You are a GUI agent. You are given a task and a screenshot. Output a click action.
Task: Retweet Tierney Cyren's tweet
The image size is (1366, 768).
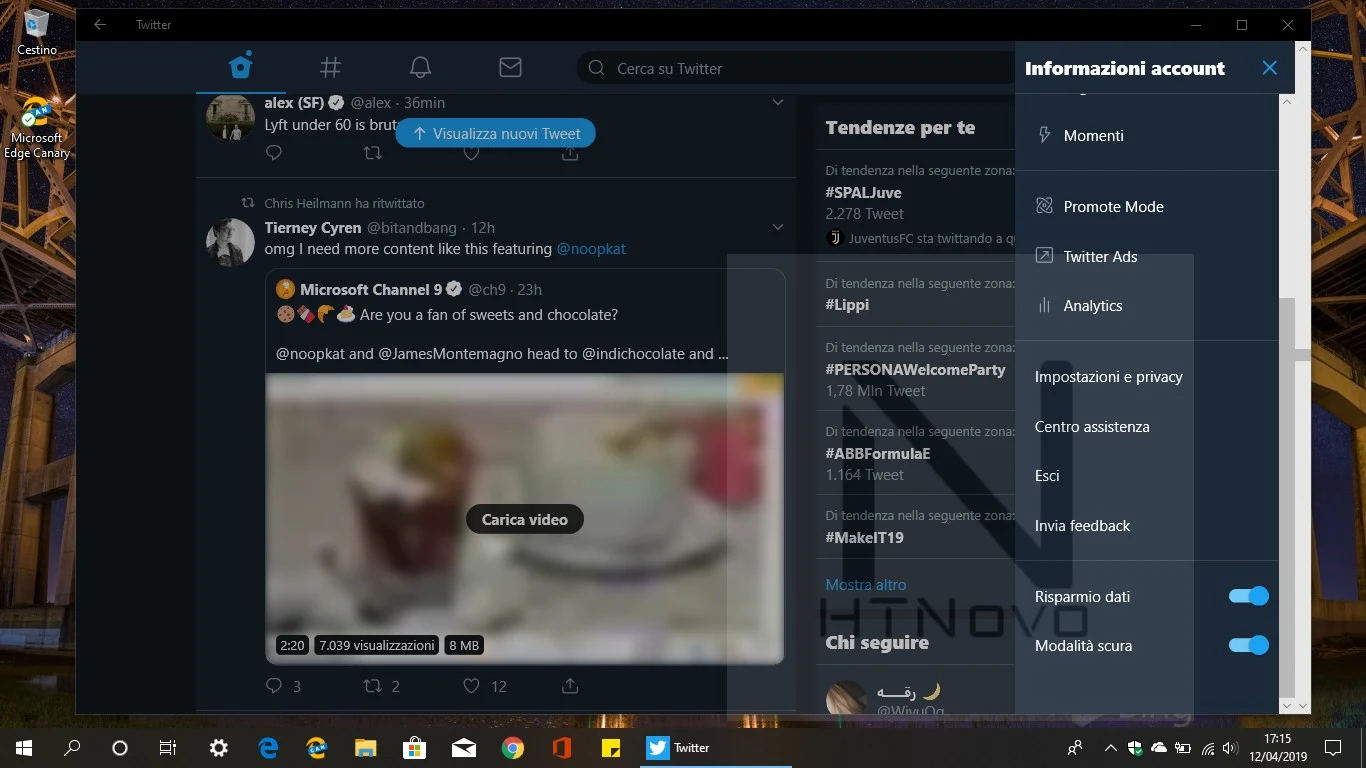click(372, 686)
